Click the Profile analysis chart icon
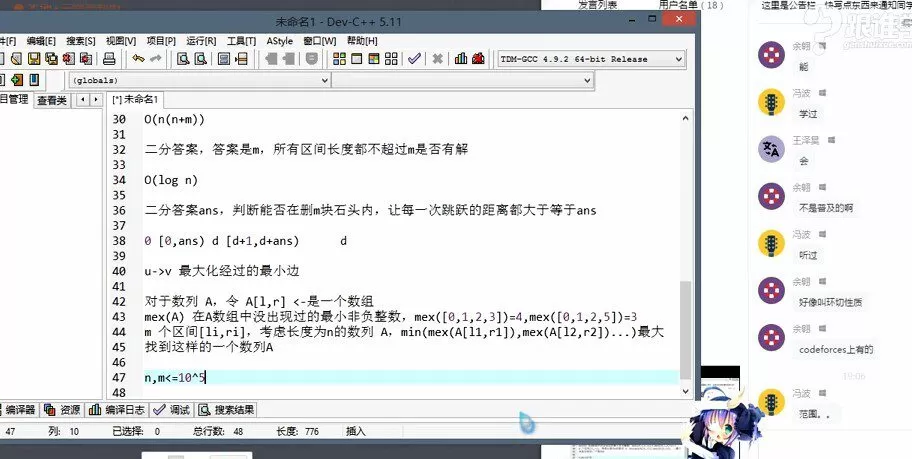The height and width of the screenshot is (459, 912). tap(461, 59)
